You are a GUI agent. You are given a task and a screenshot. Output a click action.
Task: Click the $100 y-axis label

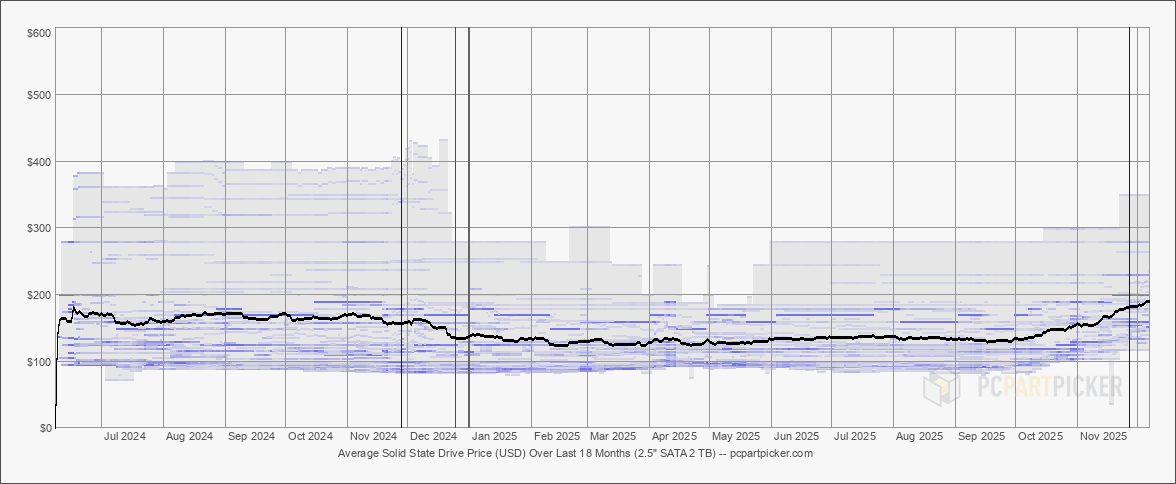point(39,361)
